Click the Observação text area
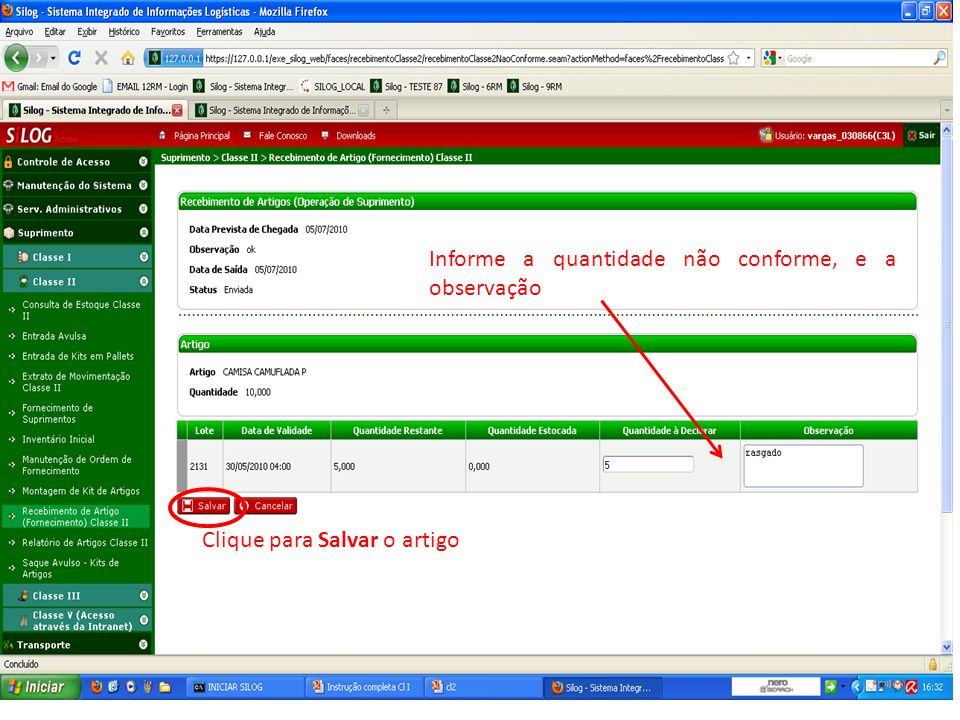Viewport: 960px width, 720px height. coord(803,466)
